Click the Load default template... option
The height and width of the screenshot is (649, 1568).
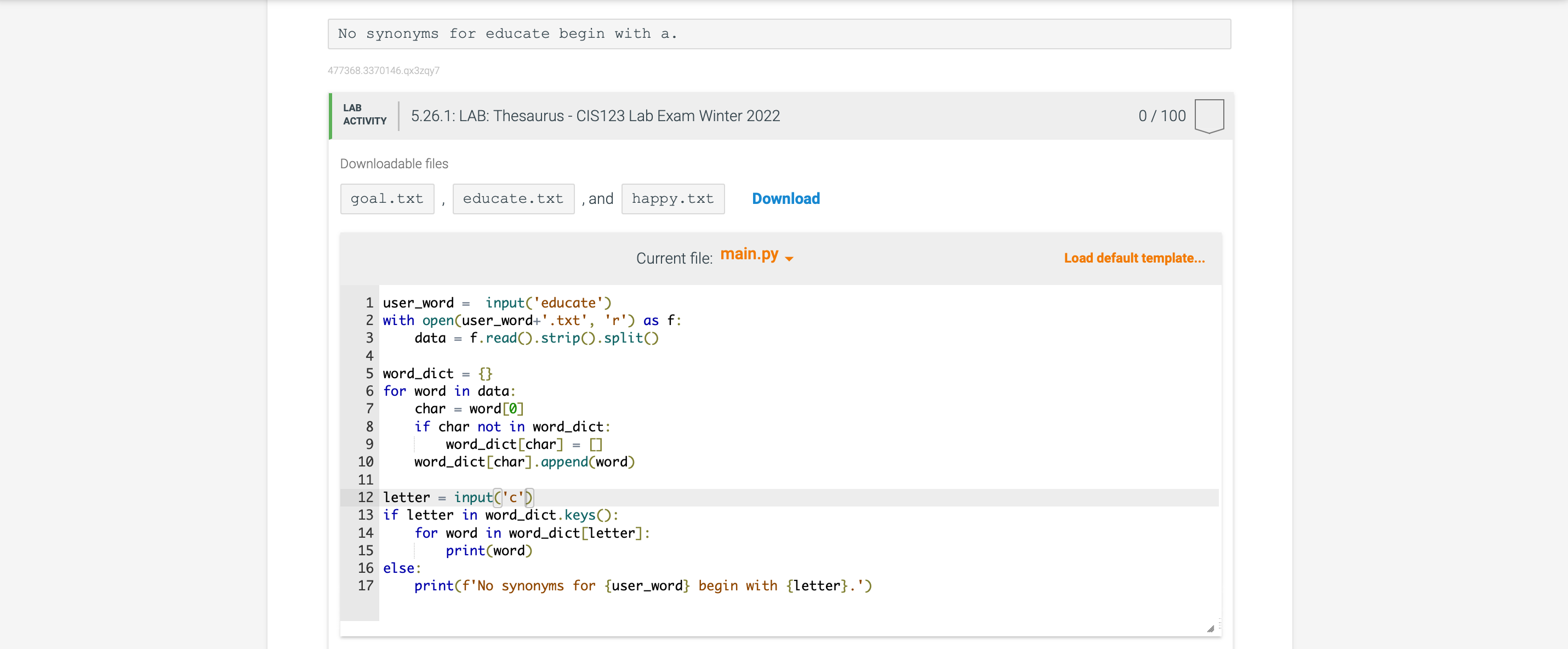(1133, 258)
